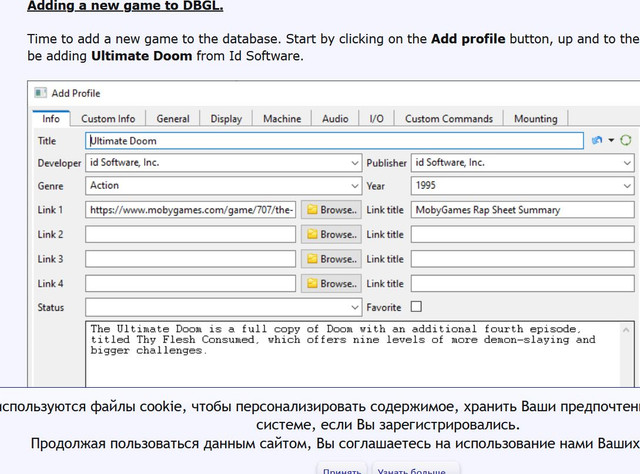The width and height of the screenshot is (640, 474).
Task: Click the heading Adding a new game to DBGL
Action: click(x=125, y=6)
